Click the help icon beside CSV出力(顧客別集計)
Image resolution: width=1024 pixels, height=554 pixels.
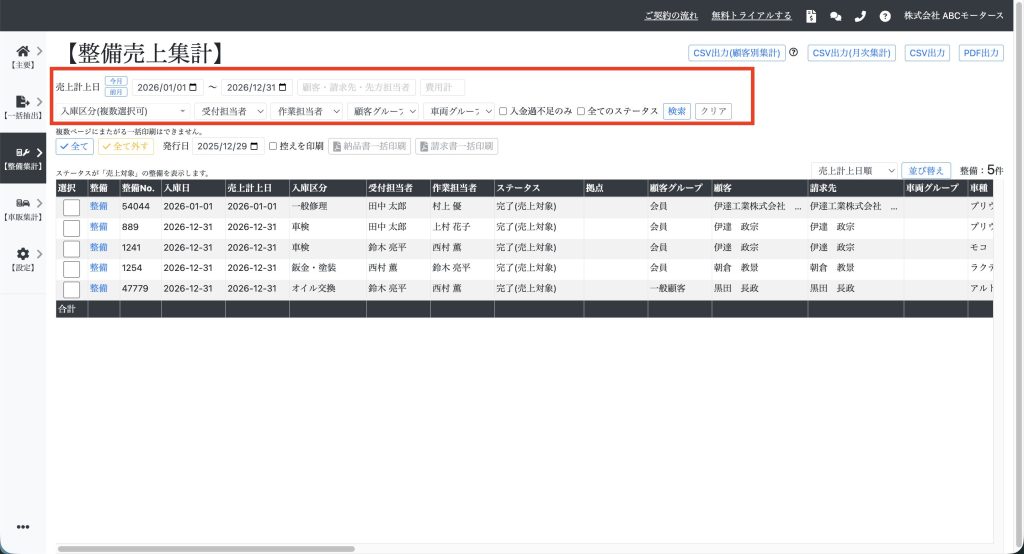(794, 53)
